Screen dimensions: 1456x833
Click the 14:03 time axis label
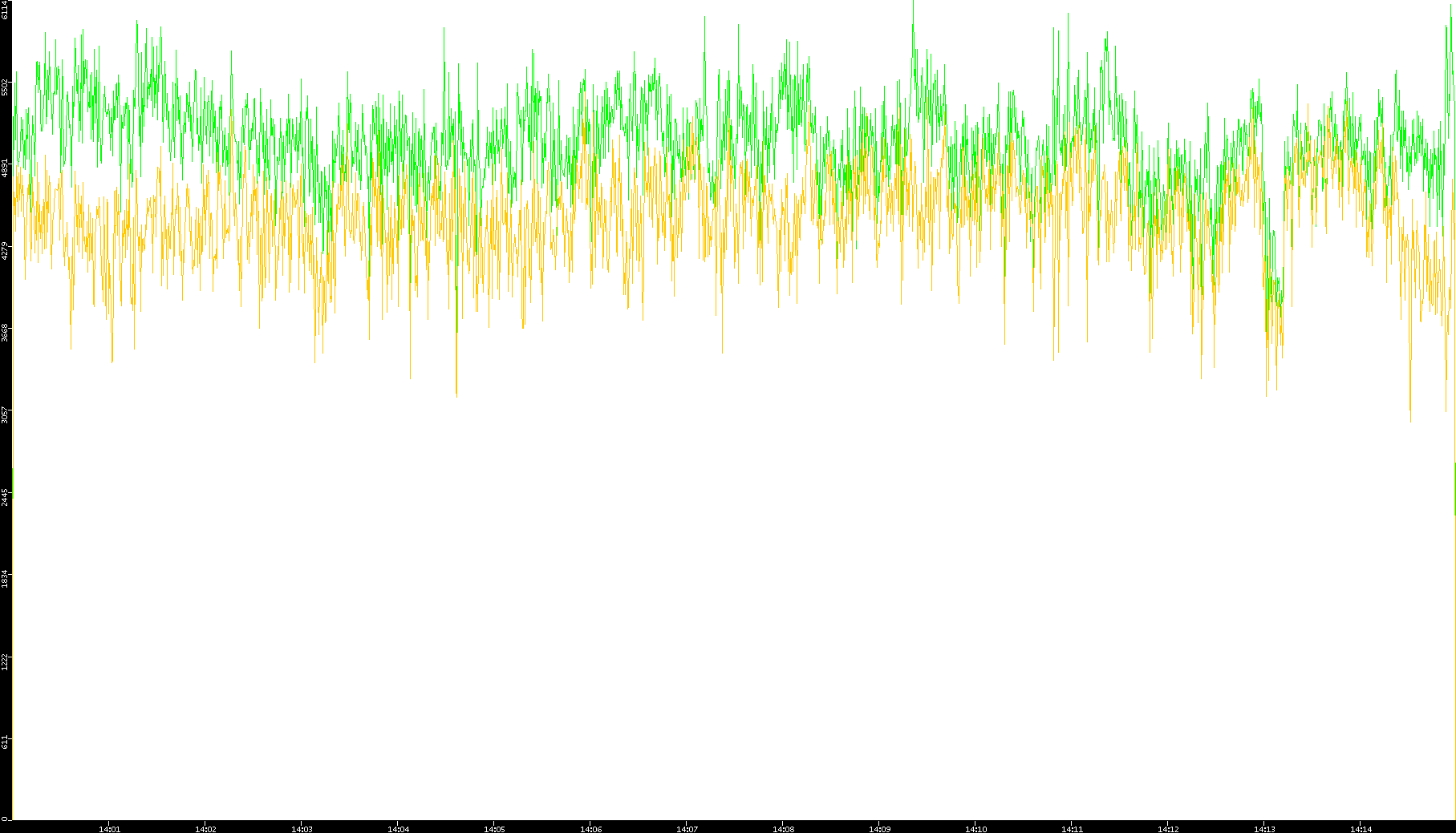tap(302, 828)
